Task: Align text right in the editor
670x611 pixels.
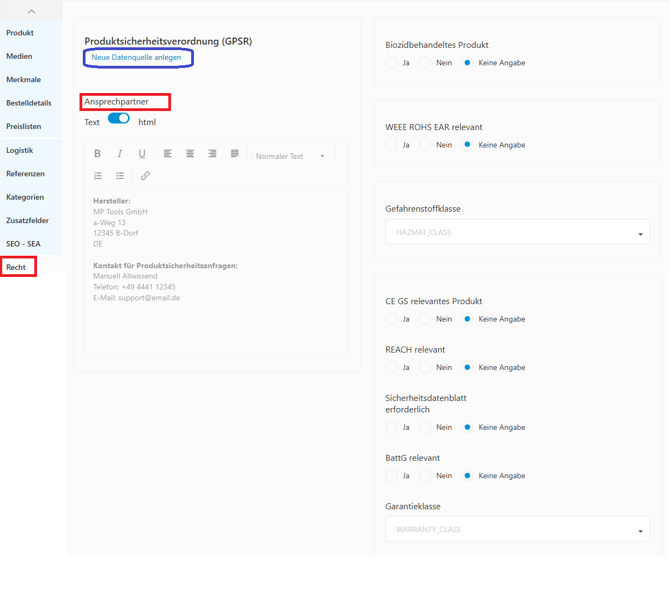Action: pyautogui.click(x=212, y=154)
